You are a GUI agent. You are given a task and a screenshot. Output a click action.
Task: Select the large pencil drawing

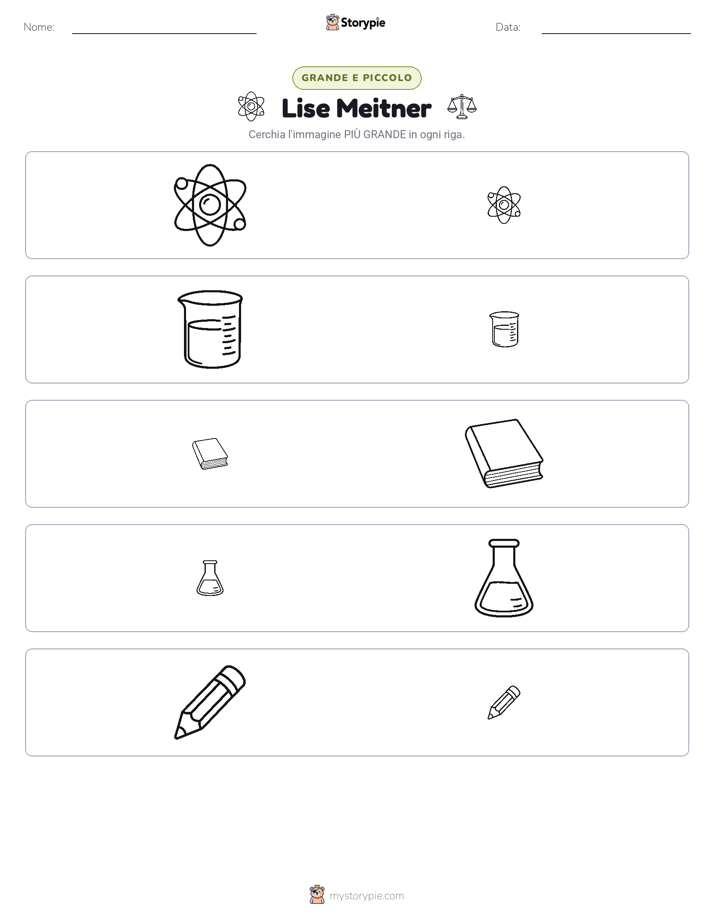click(x=210, y=702)
